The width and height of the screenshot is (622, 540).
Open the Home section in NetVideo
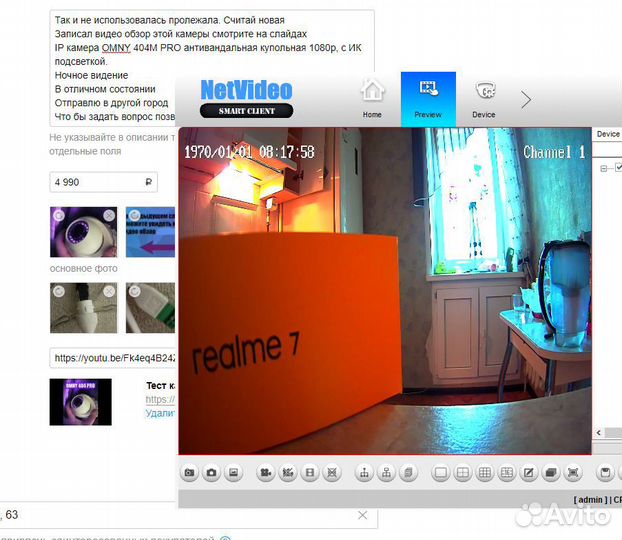372,99
